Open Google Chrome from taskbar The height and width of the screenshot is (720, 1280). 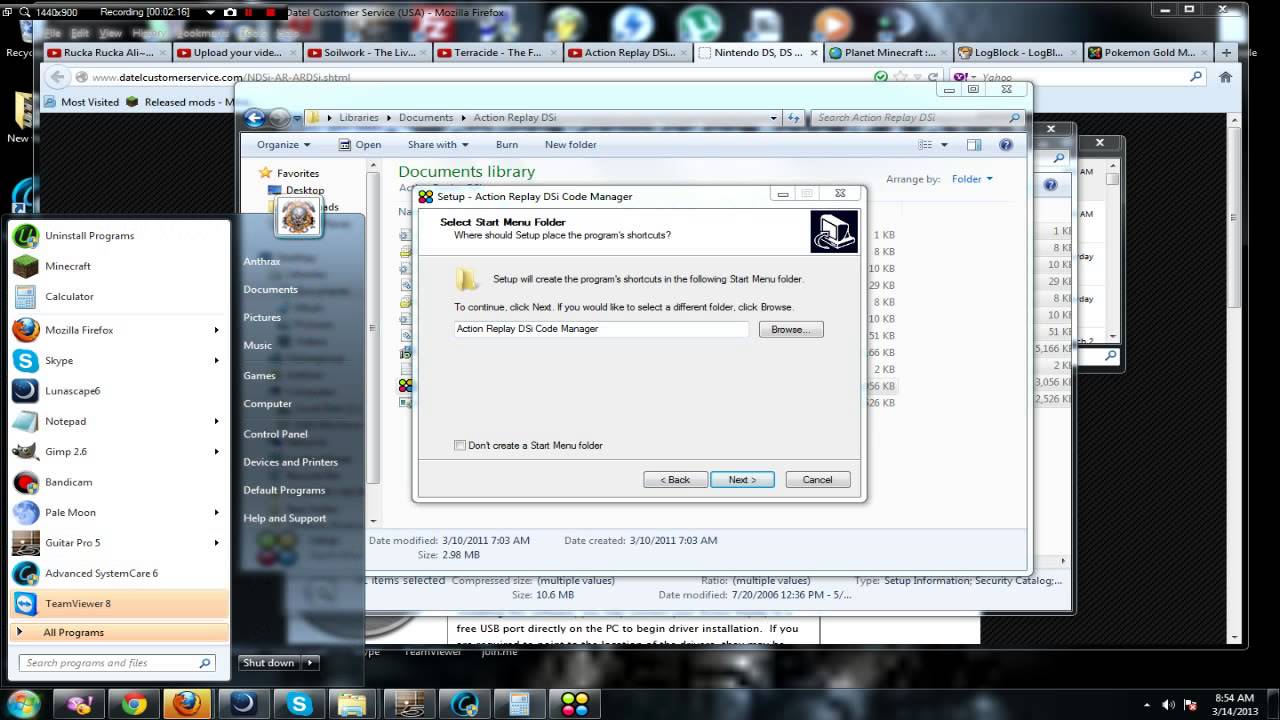(x=133, y=704)
